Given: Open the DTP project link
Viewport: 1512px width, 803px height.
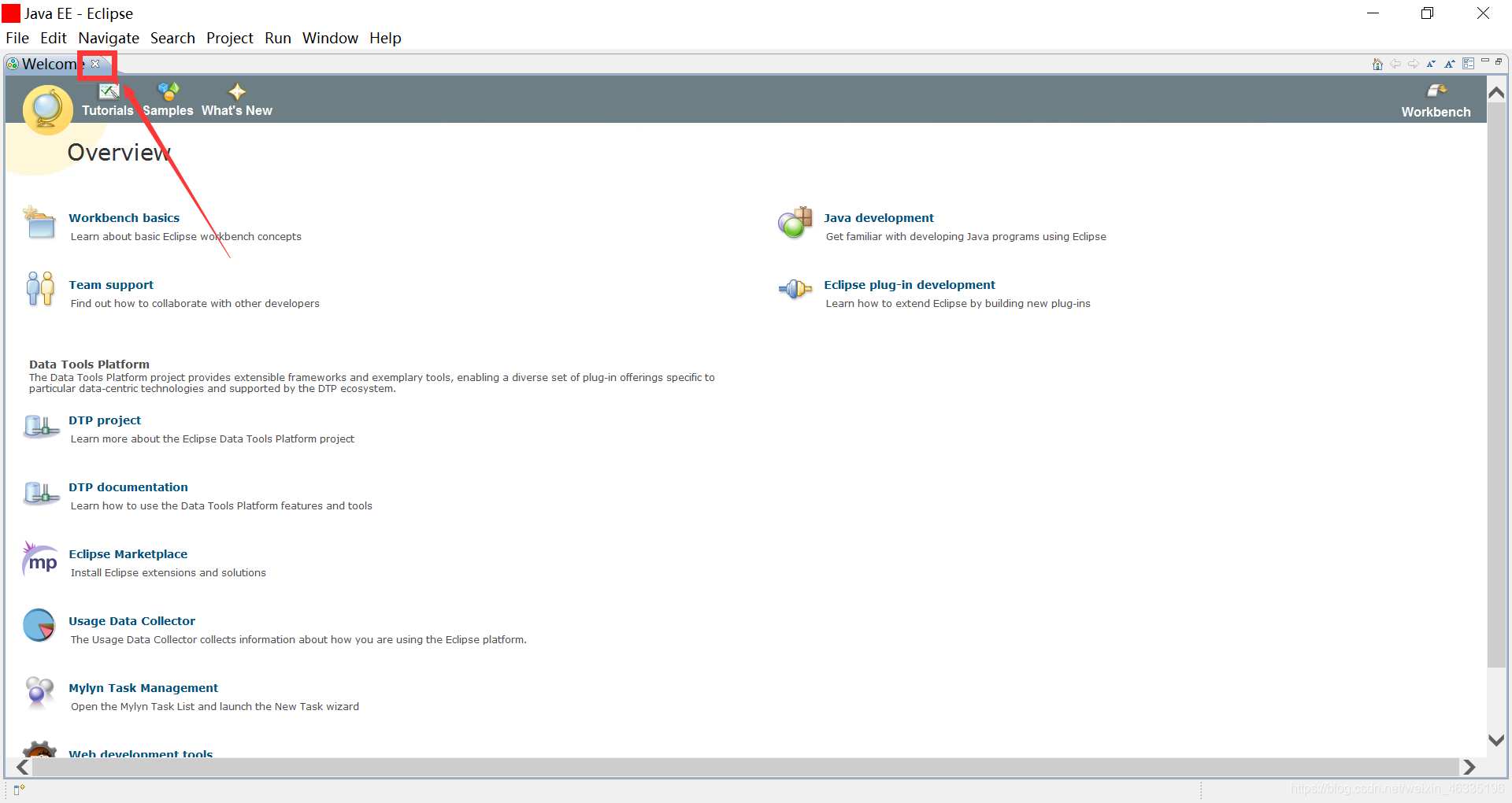Looking at the screenshot, I should tap(105, 420).
